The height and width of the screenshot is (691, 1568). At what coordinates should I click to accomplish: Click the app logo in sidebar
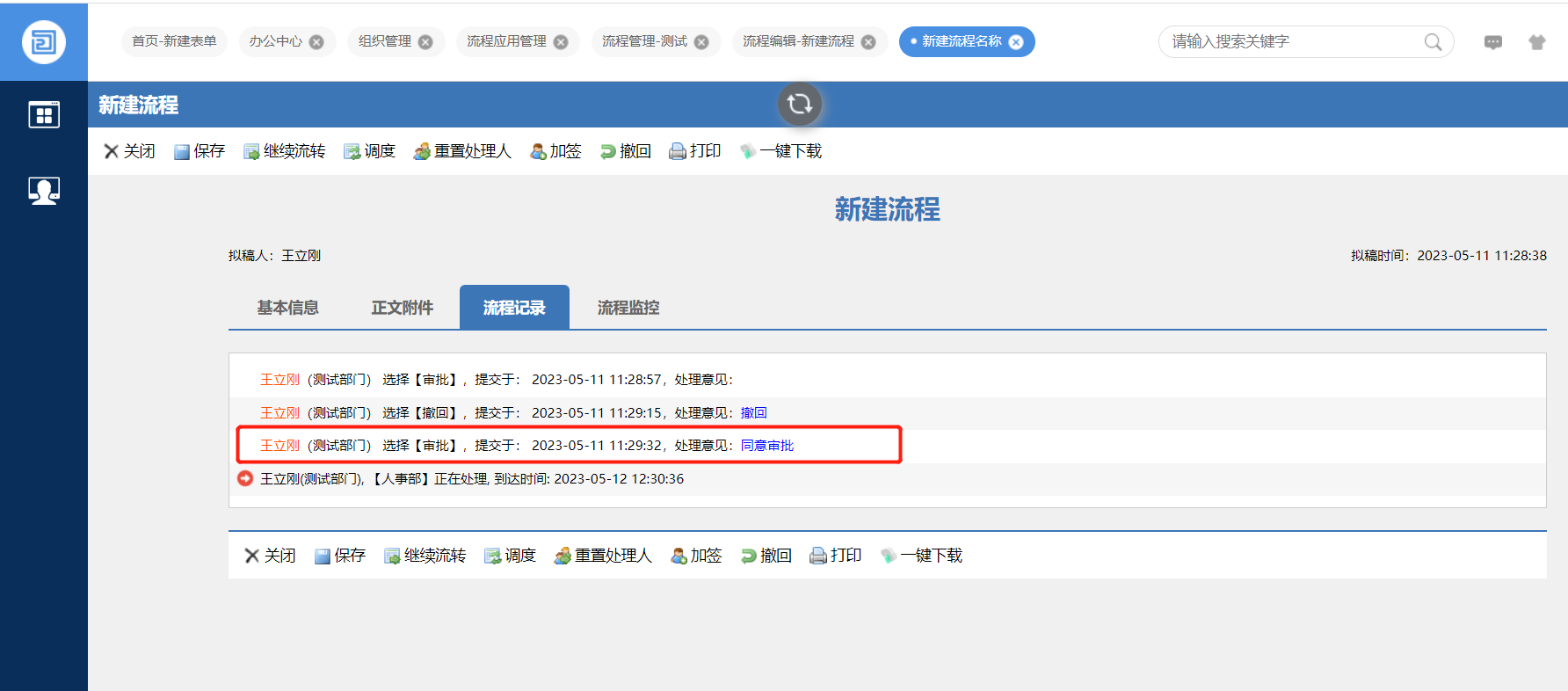click(x=44, y=42)
